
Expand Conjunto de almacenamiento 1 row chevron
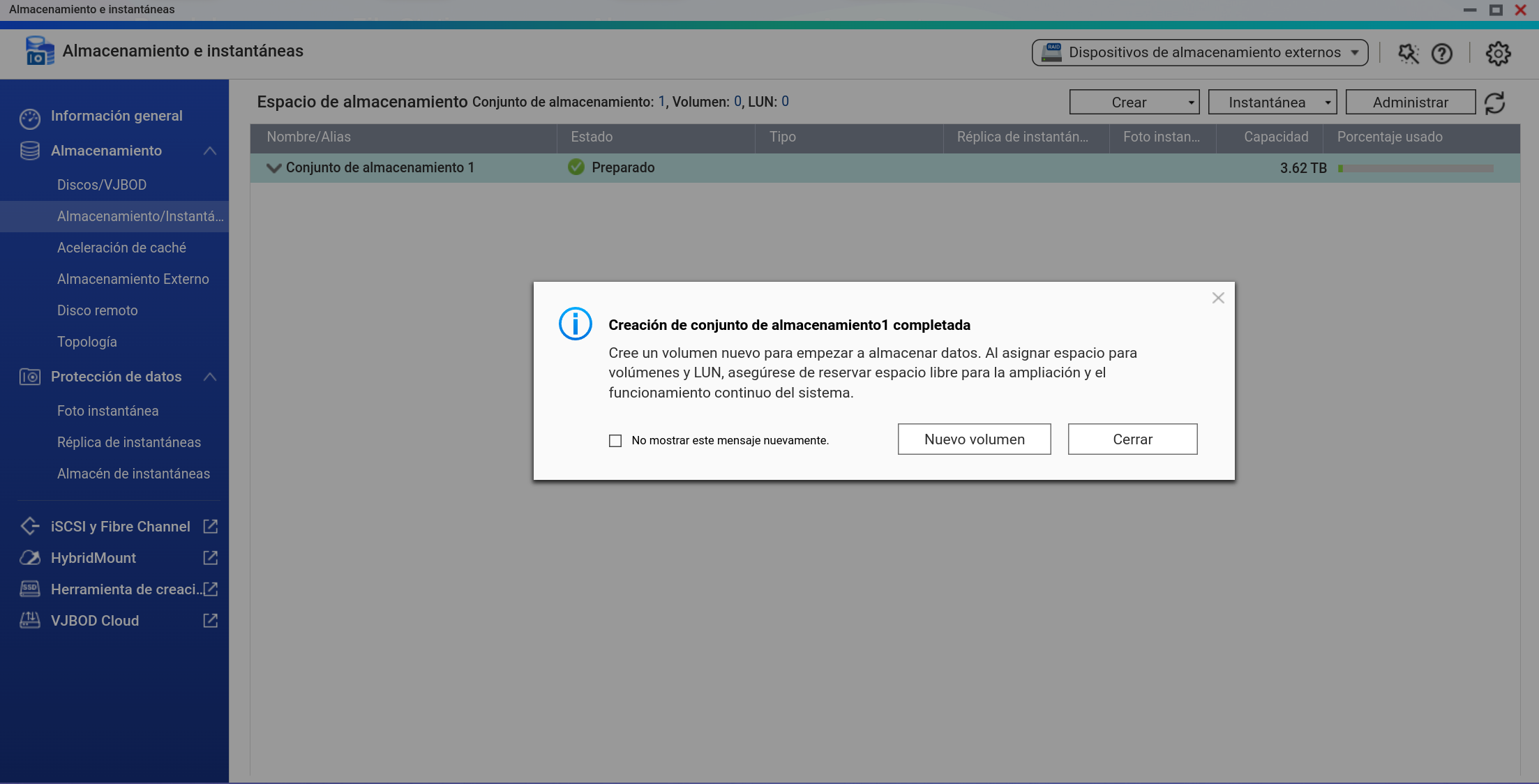(273, 168)
